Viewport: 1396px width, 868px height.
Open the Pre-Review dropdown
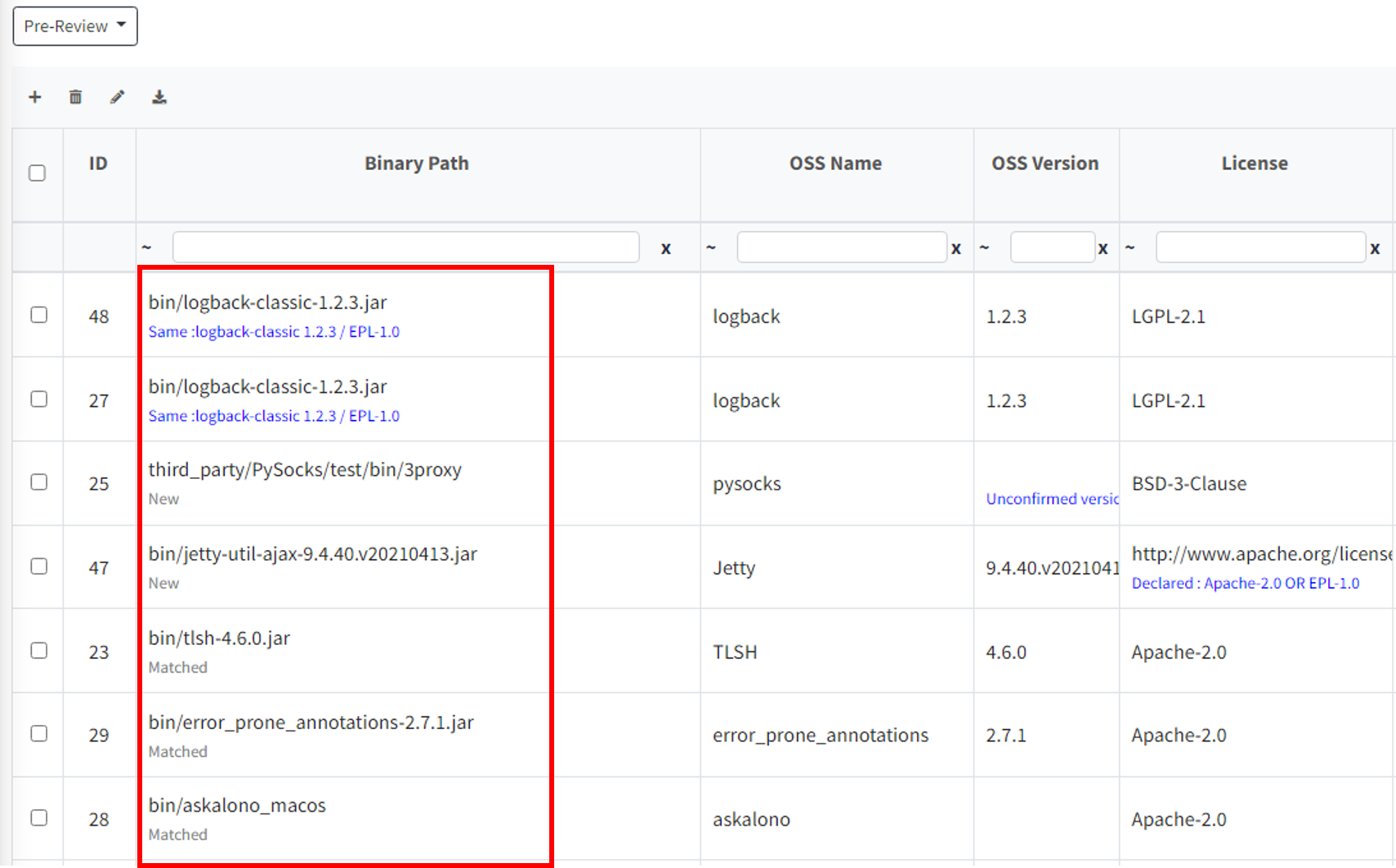coord(75,26)
